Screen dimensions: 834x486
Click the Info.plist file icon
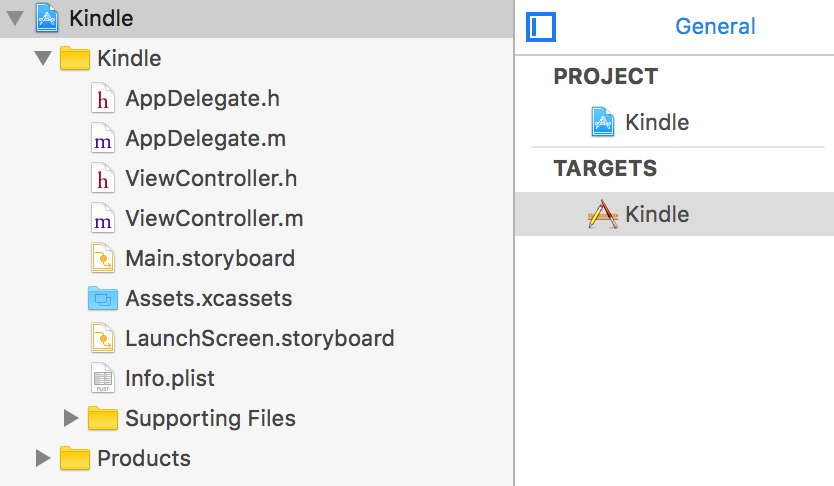click(102, 379)
